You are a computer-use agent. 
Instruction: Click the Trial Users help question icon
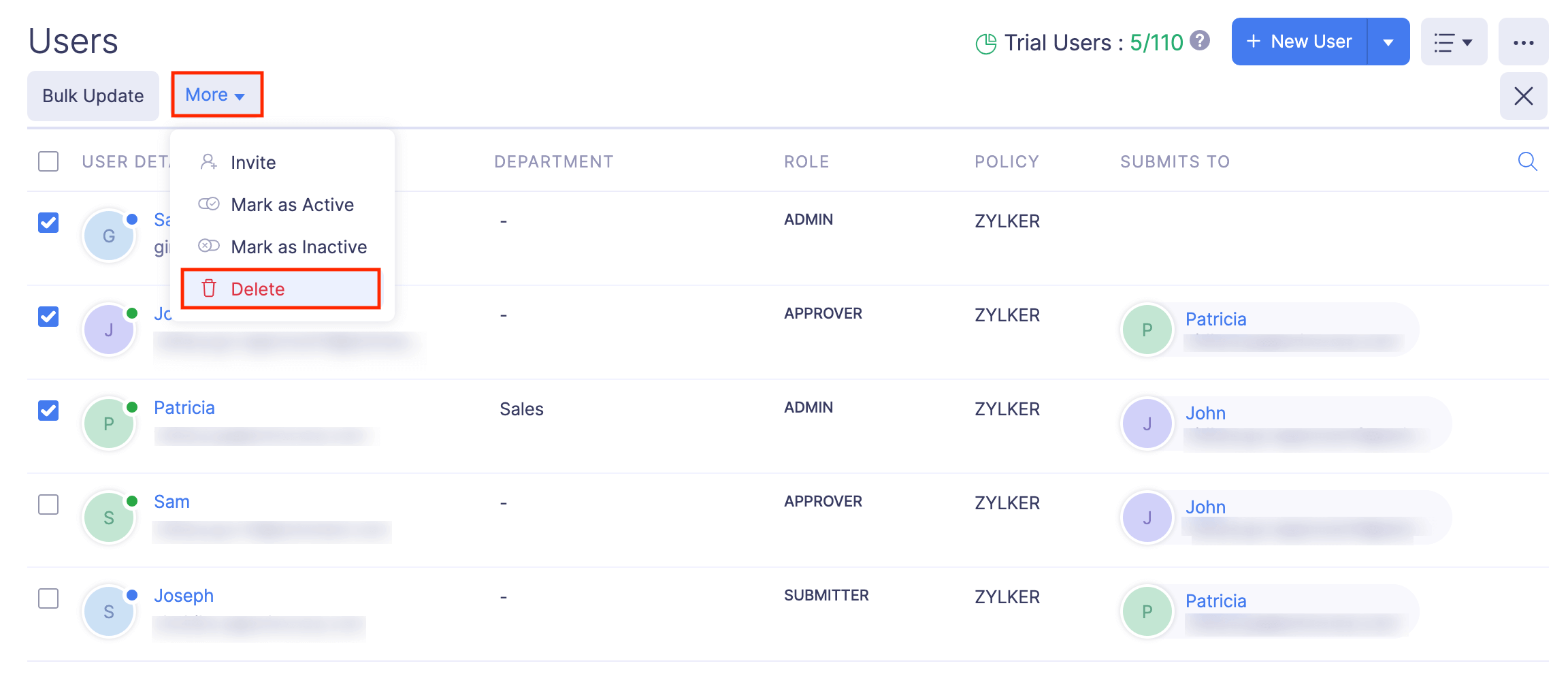click(x=1200, y=41)
